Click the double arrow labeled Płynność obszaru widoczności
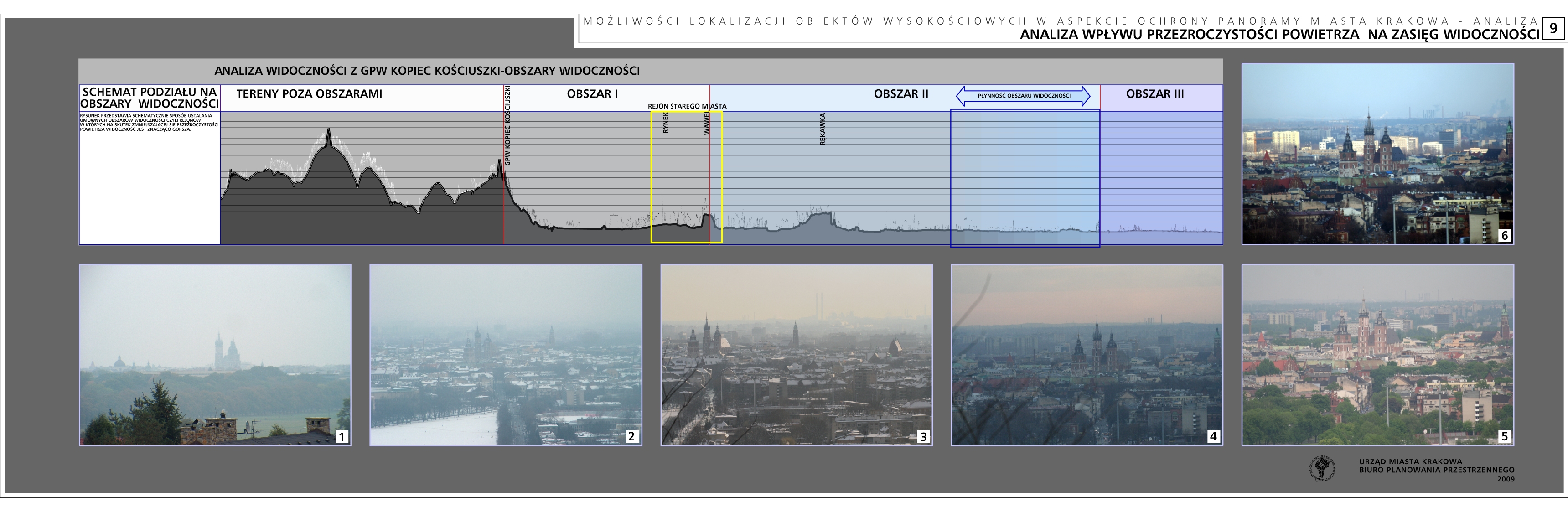This screenshot has width=1568, height=512. 1023,96
